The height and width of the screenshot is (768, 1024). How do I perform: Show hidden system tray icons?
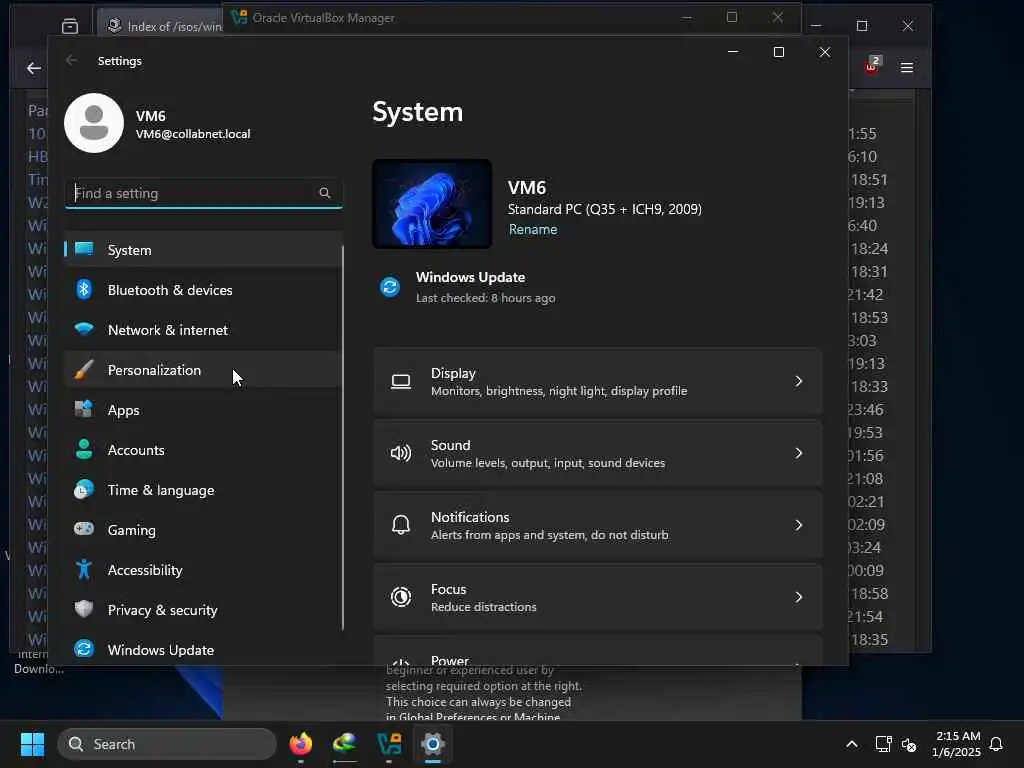(852, 744)
